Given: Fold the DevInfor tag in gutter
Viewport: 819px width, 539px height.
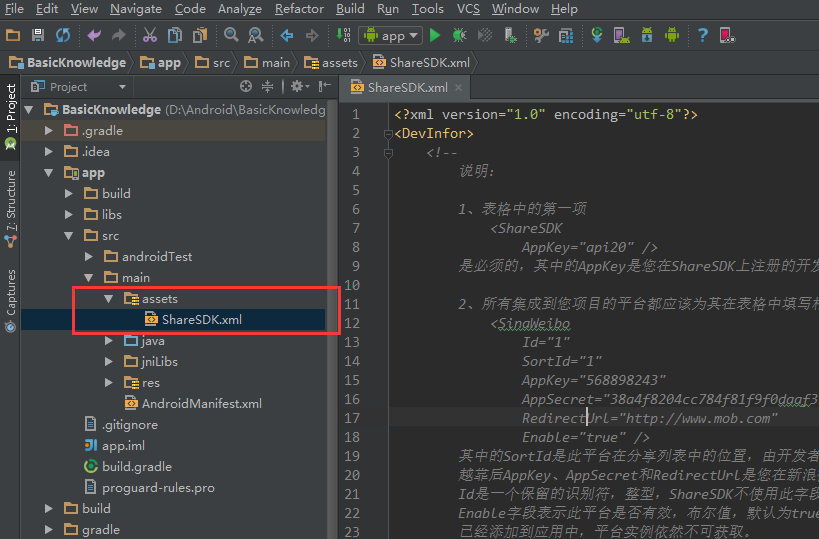Looking at the screenshot, I should tap(388, 134).
